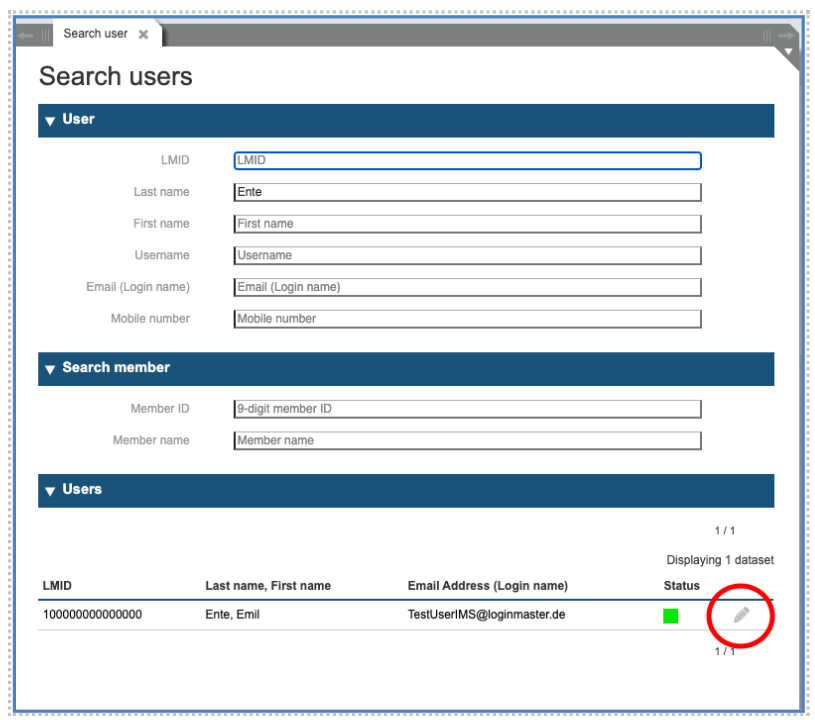Click the left panel grip handle

44,33
